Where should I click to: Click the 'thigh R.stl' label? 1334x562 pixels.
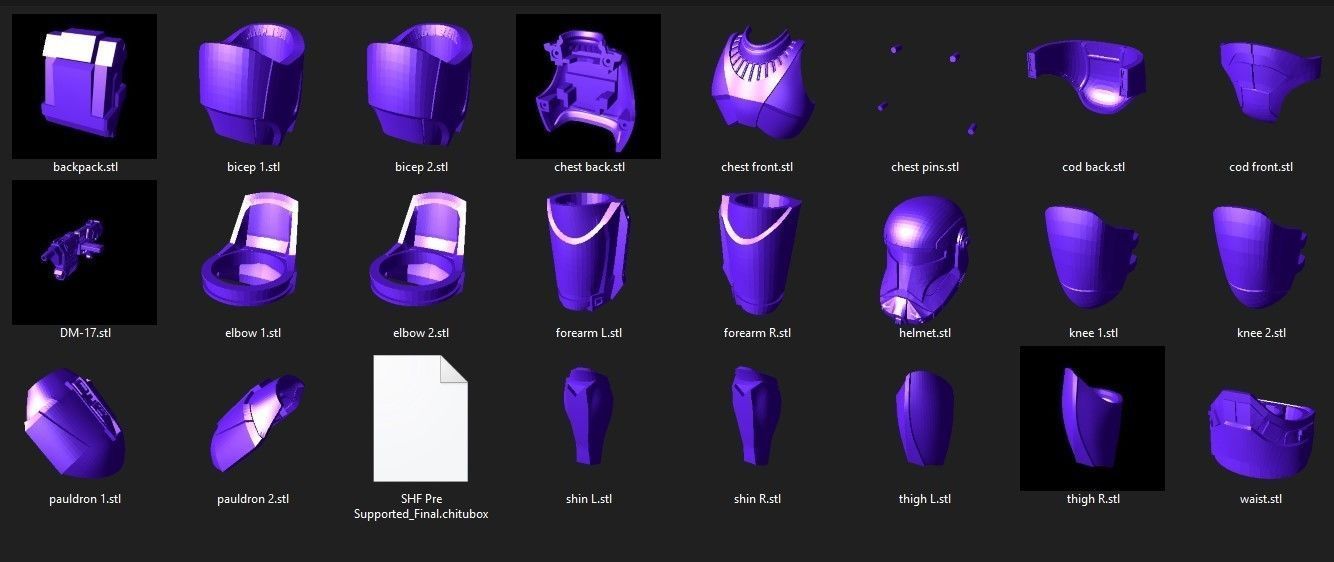click(1093, 499)
